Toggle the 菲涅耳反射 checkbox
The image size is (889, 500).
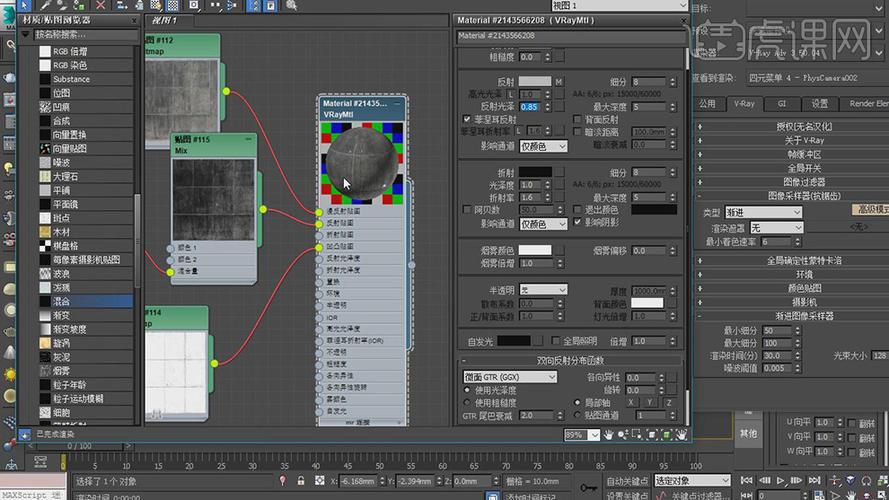tap(466, 119)
